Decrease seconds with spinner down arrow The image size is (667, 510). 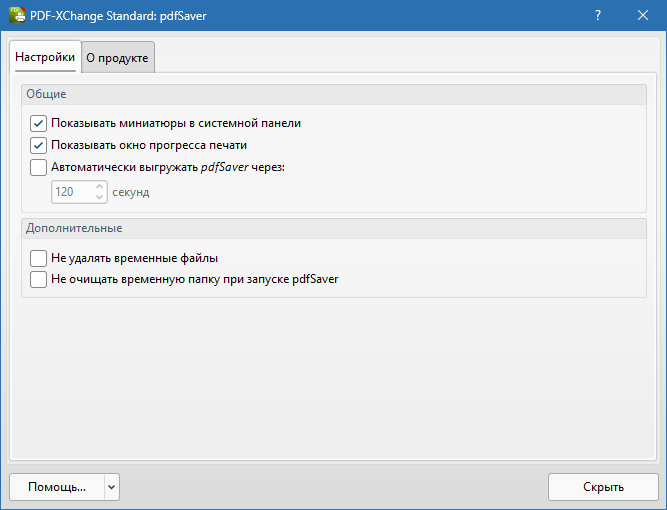click(x=100, y=197)
